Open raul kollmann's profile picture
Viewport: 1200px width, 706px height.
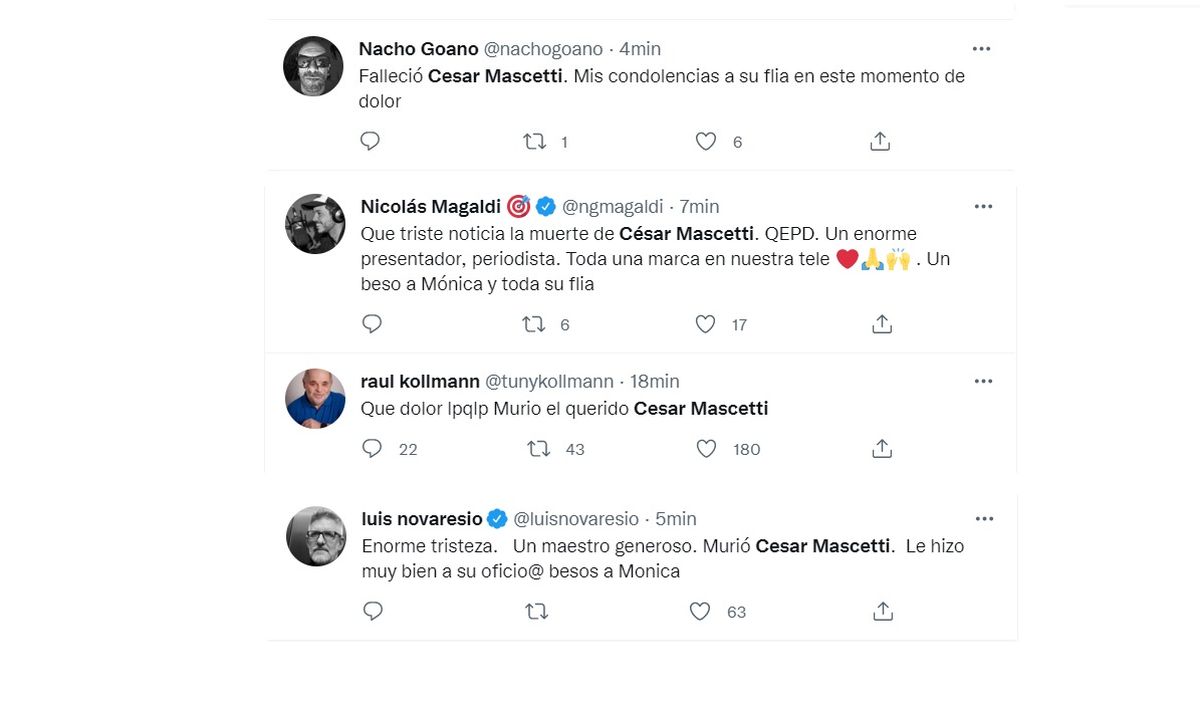(x=315, y=399)
